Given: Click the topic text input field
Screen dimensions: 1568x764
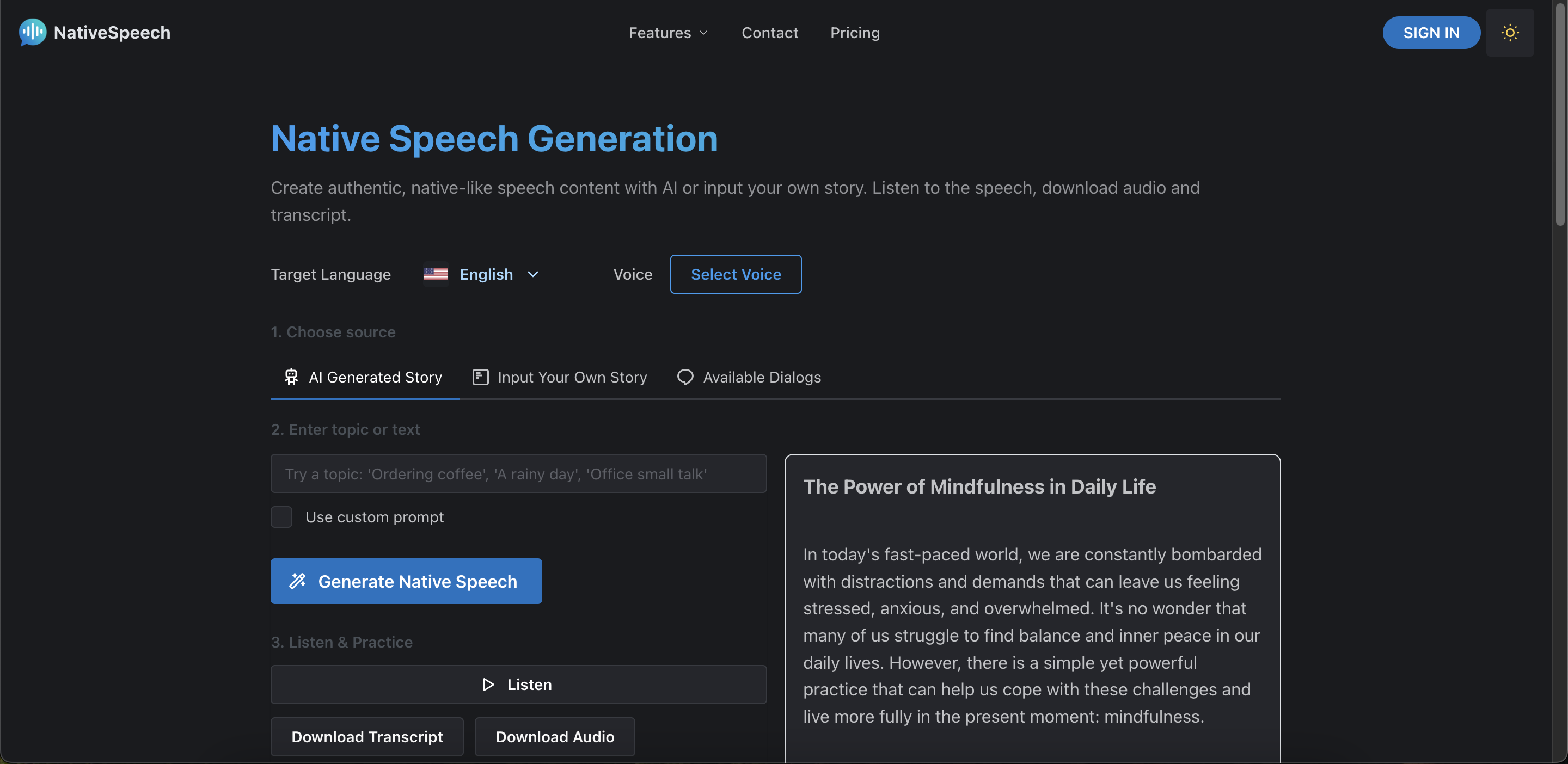Looking at the screenshot, I should [518, 474].
